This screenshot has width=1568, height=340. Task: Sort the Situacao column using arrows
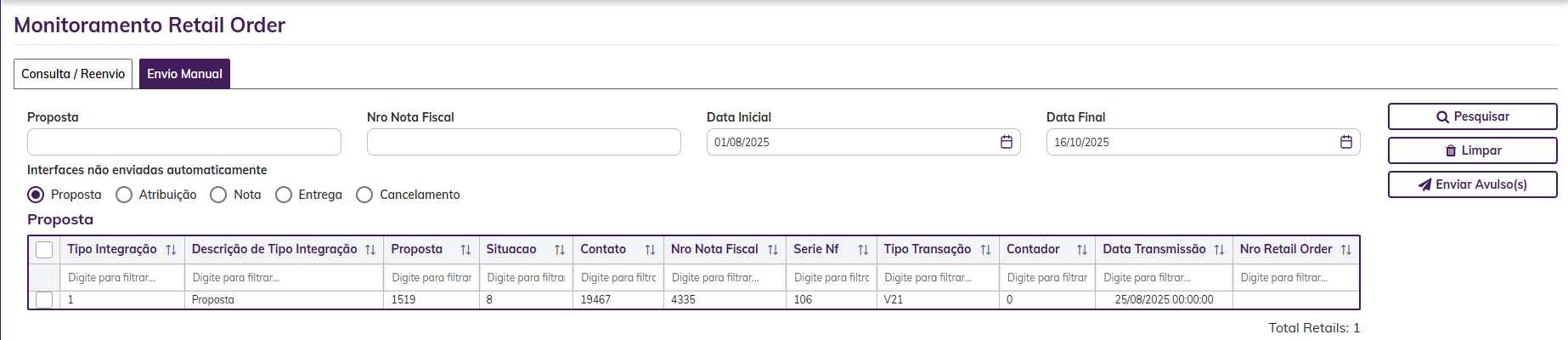560,250
